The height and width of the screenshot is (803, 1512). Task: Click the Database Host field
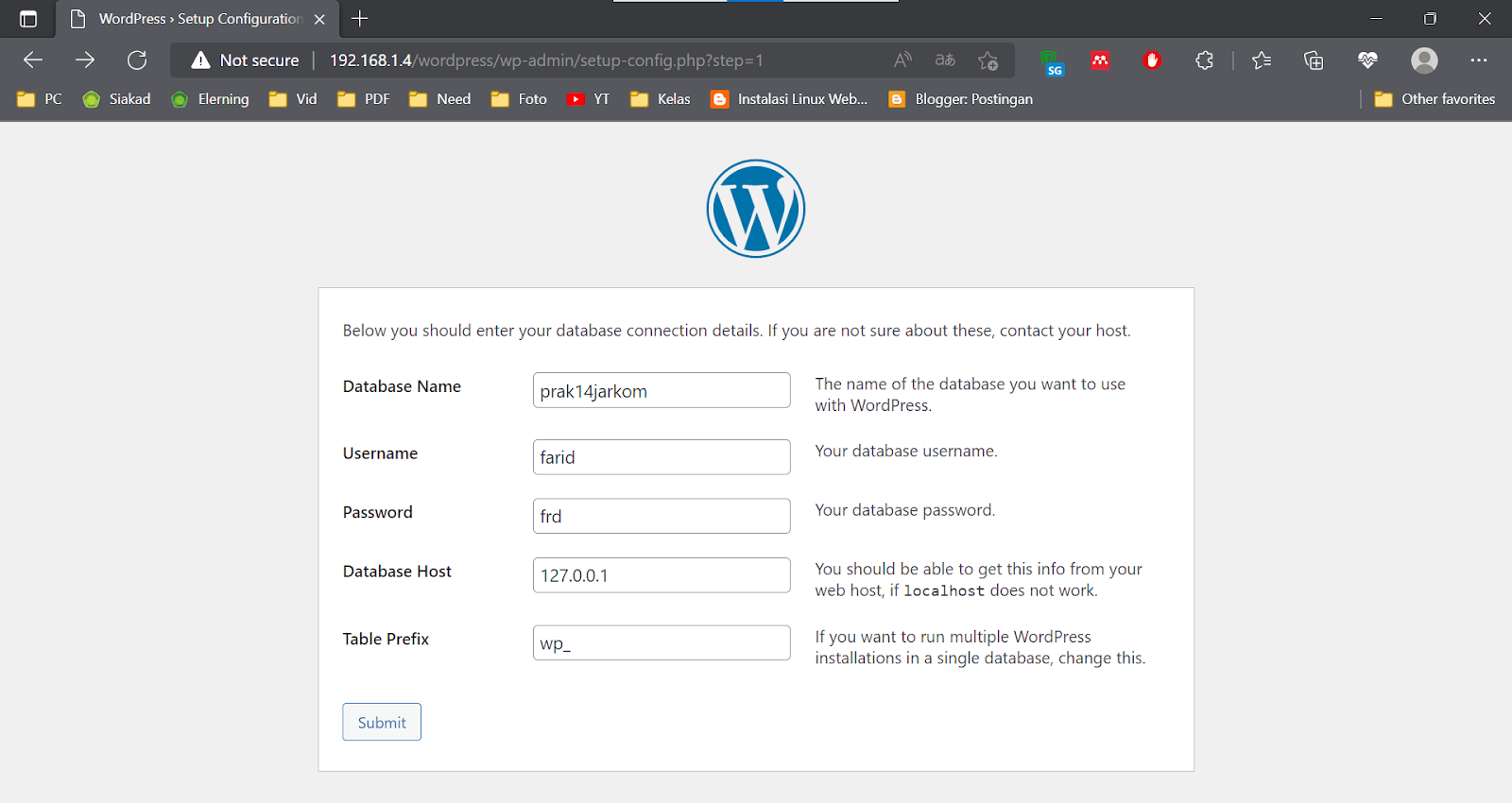pos(661,575)
